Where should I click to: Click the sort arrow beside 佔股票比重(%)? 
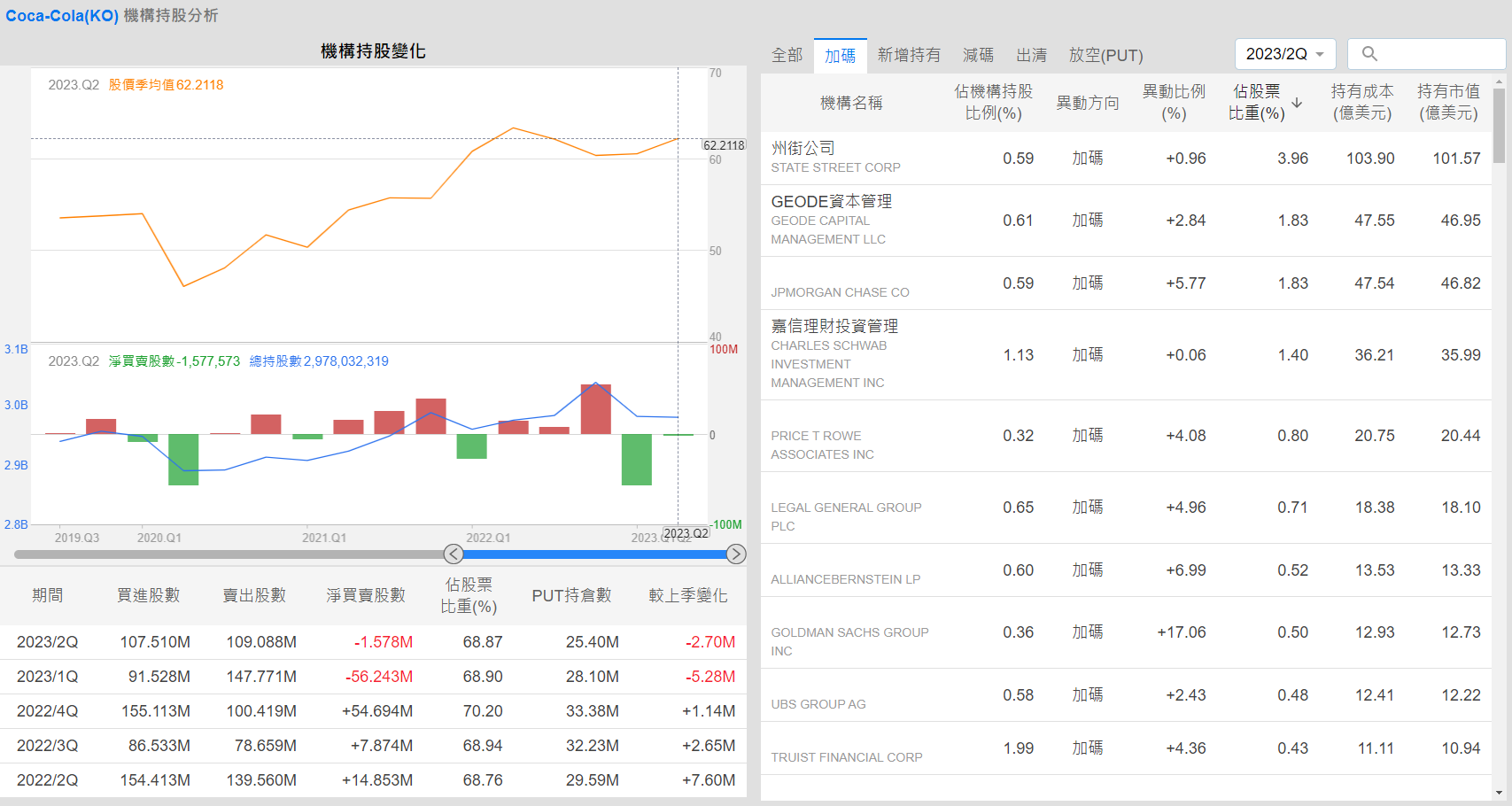(1297, 103)
